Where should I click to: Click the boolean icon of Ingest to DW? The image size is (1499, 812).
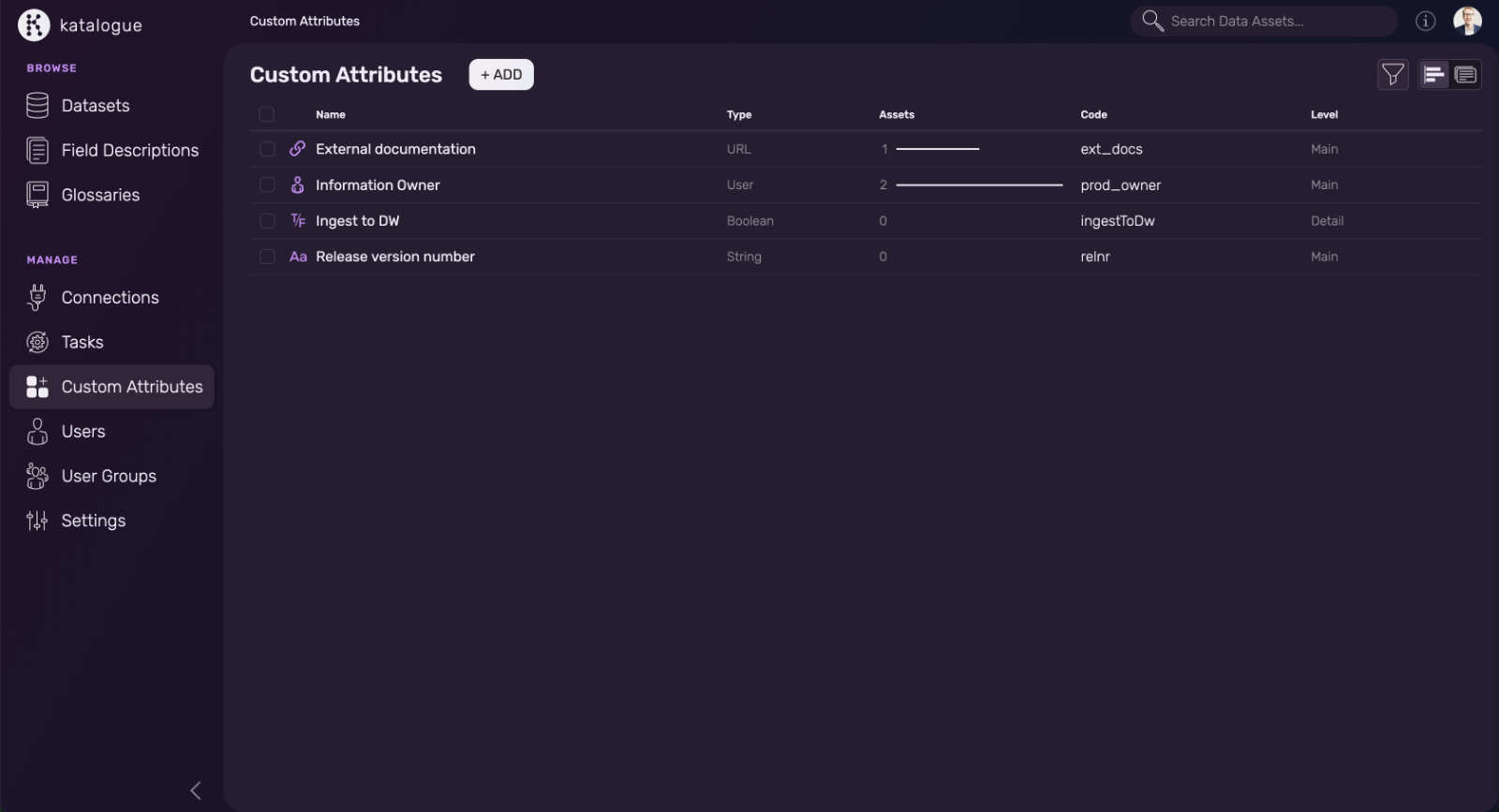coord(298,221)
